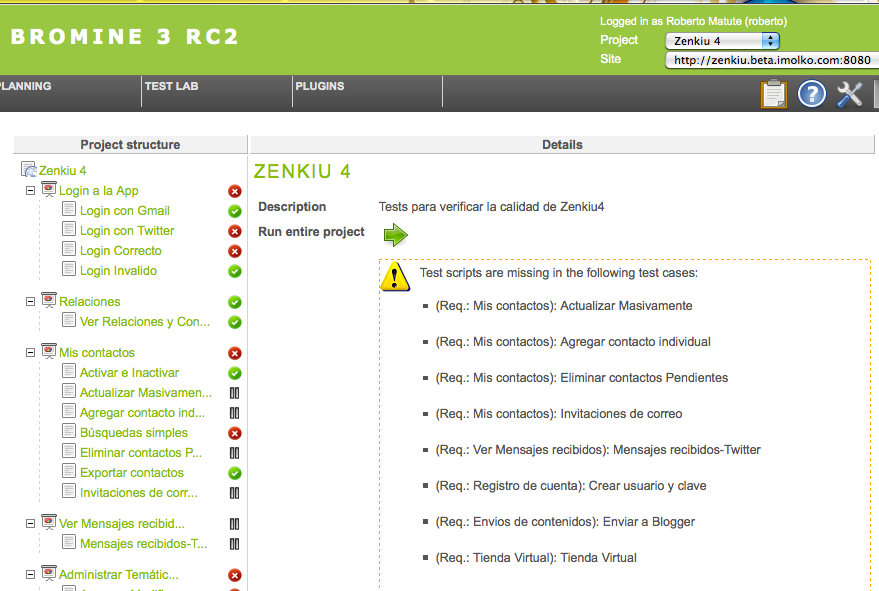Image resolution: width=879 pixels, height=591 pixels.
Task: Open the clipboard notes icon in toolbar
Action: coord(774,94)
